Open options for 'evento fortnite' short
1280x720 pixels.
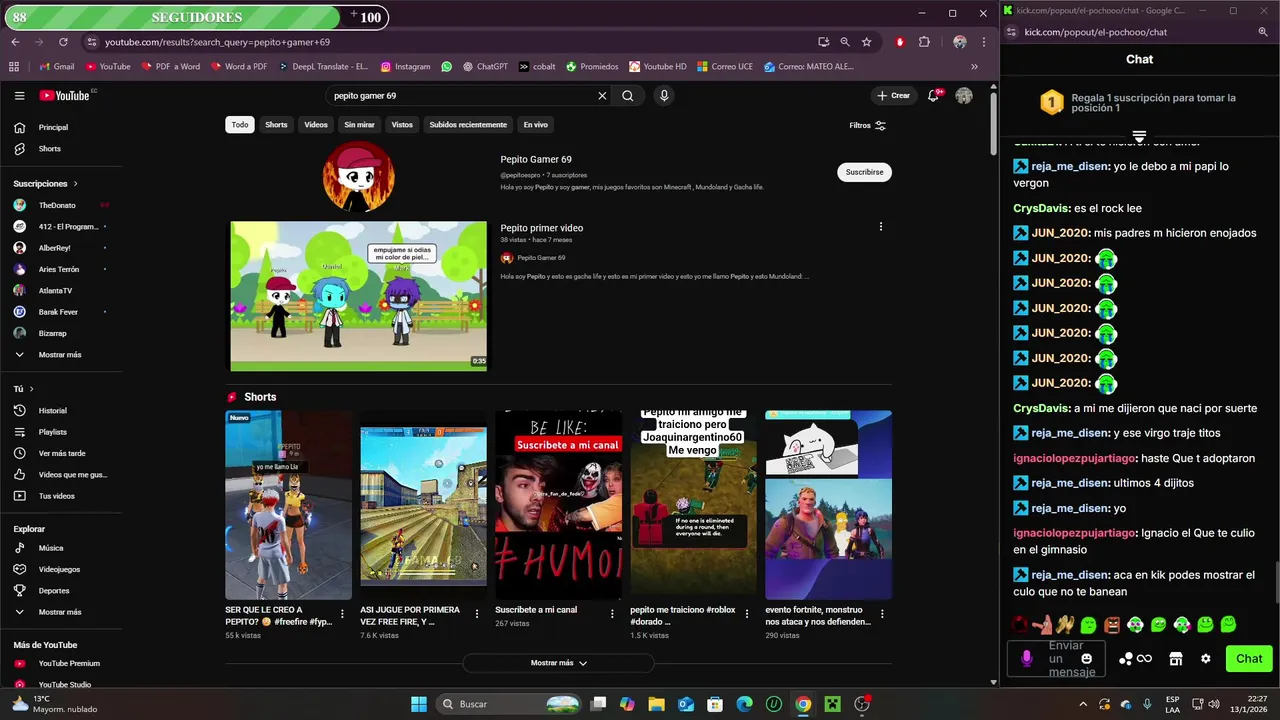click(x=881, y=614)
